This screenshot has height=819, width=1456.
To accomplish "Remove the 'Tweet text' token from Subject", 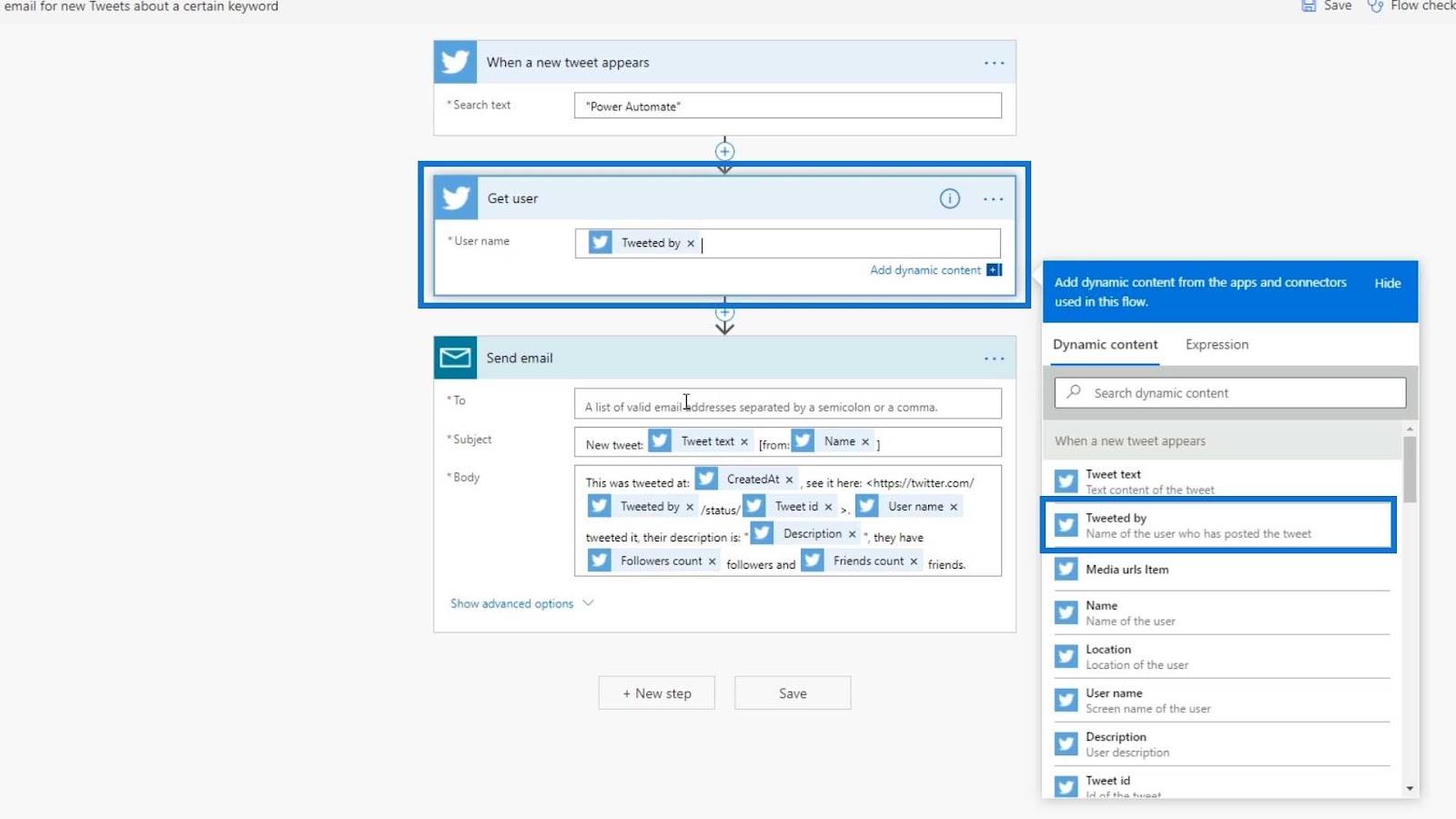I will [x=743, y=441].
